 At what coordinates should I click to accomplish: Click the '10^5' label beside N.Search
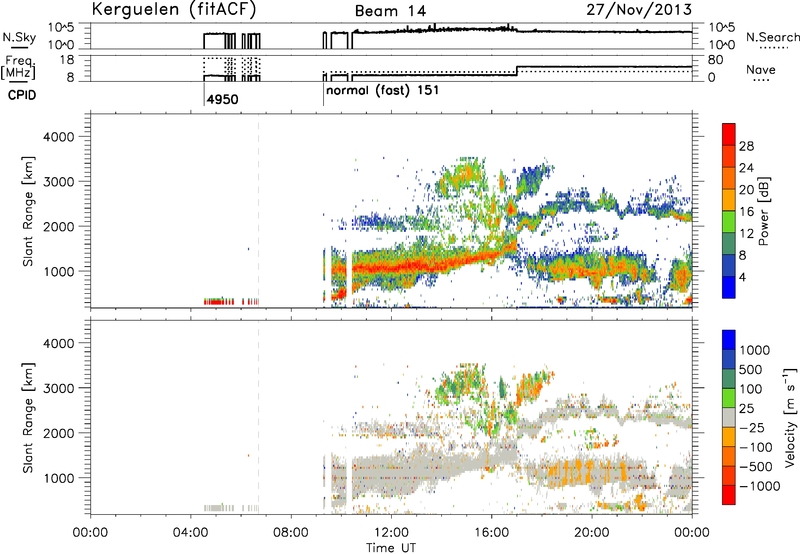point(722,28)
